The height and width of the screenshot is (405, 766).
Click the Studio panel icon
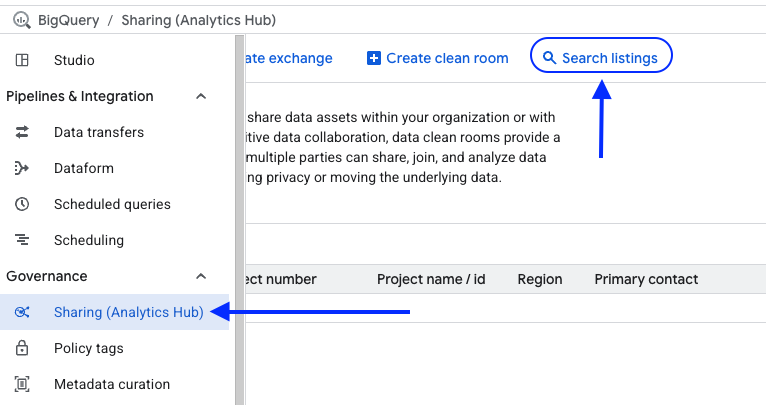[22, 60]
